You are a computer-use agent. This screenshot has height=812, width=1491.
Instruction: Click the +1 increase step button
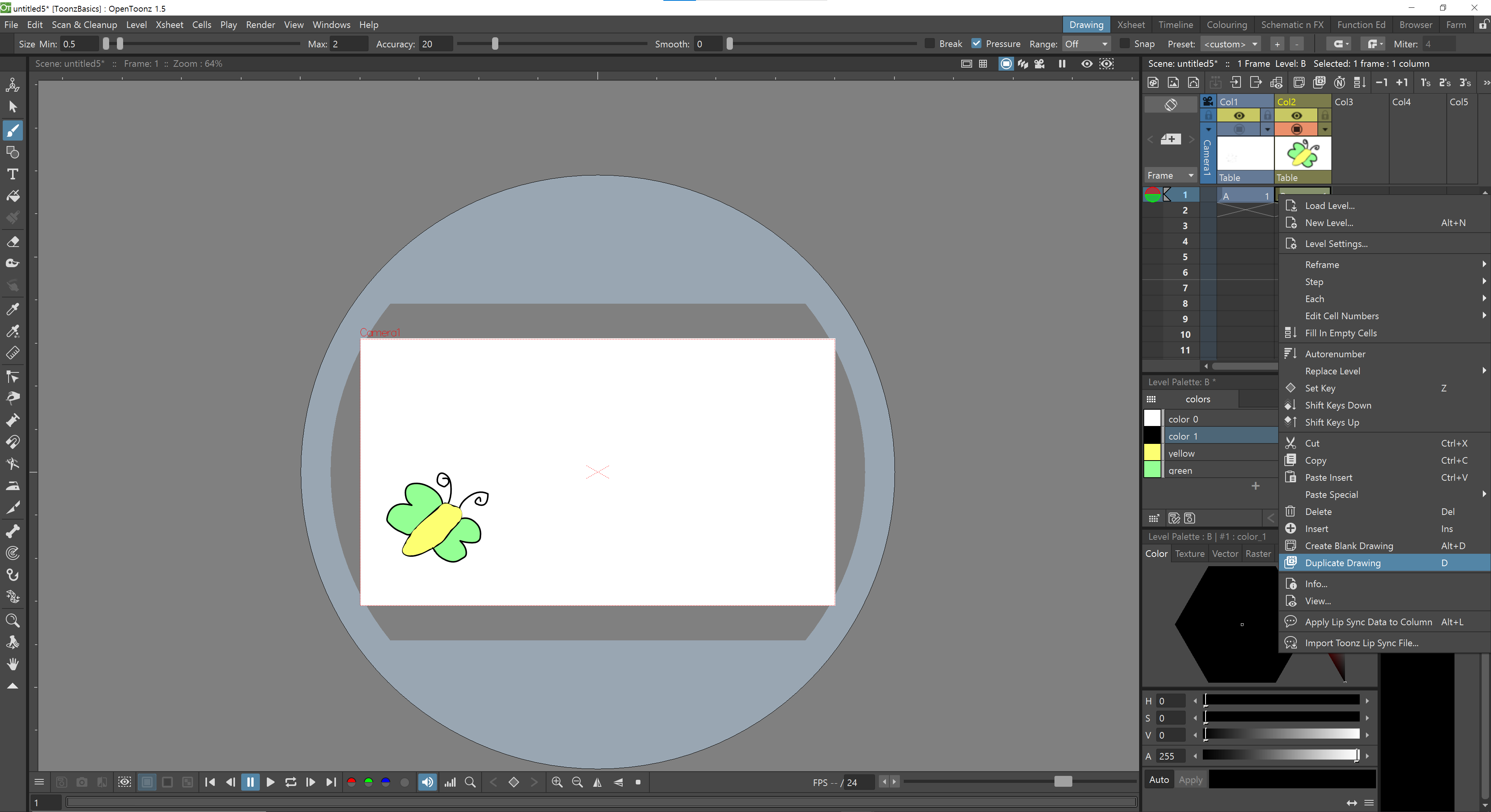point(1402,83)
